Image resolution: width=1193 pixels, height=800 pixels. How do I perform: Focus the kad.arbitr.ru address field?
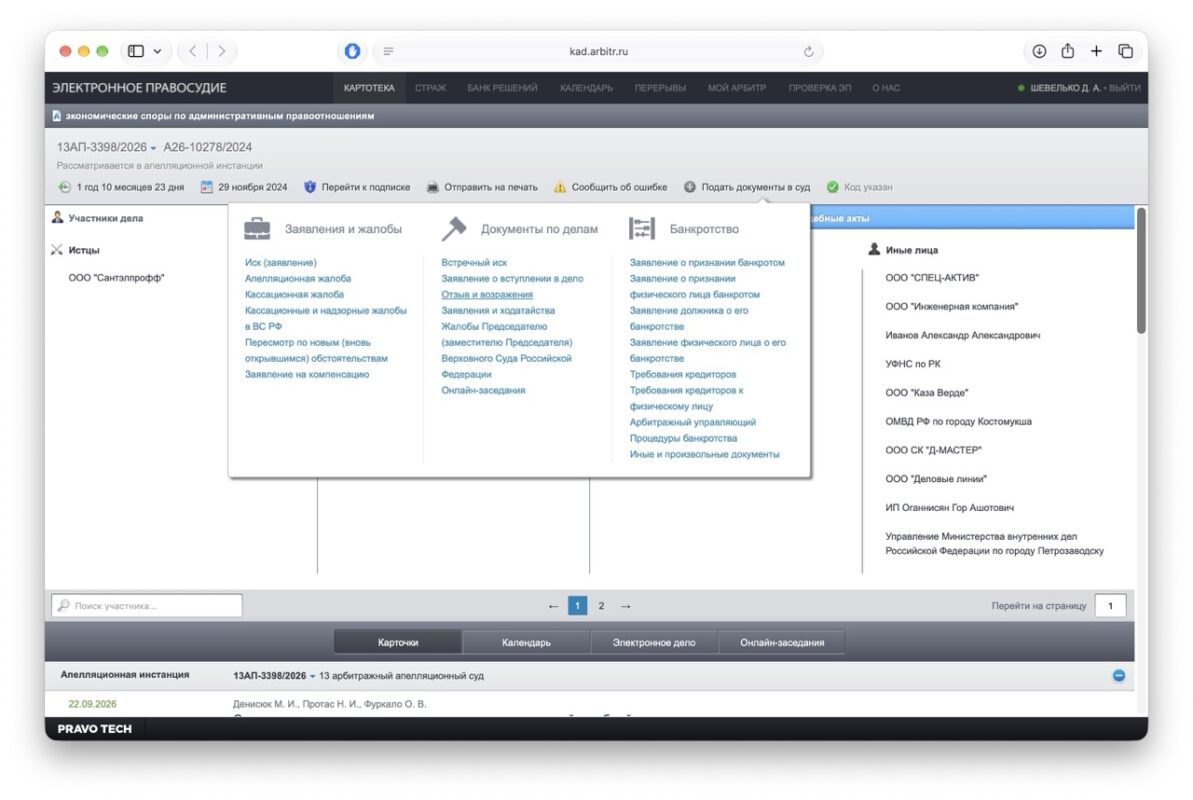coord(598,51)
